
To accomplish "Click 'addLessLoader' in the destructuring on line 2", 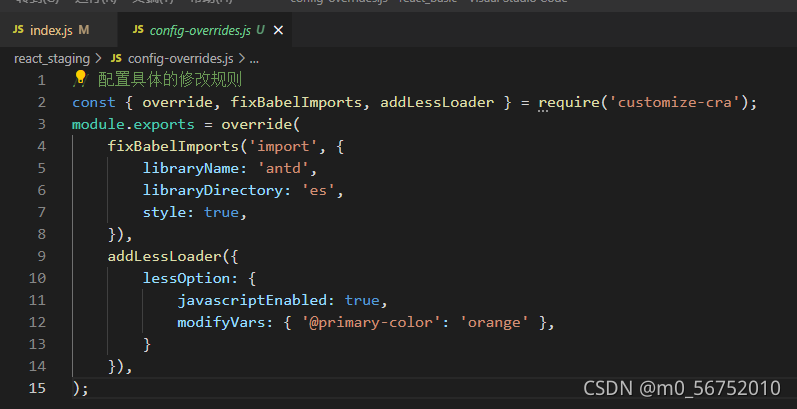I will 437,102.
